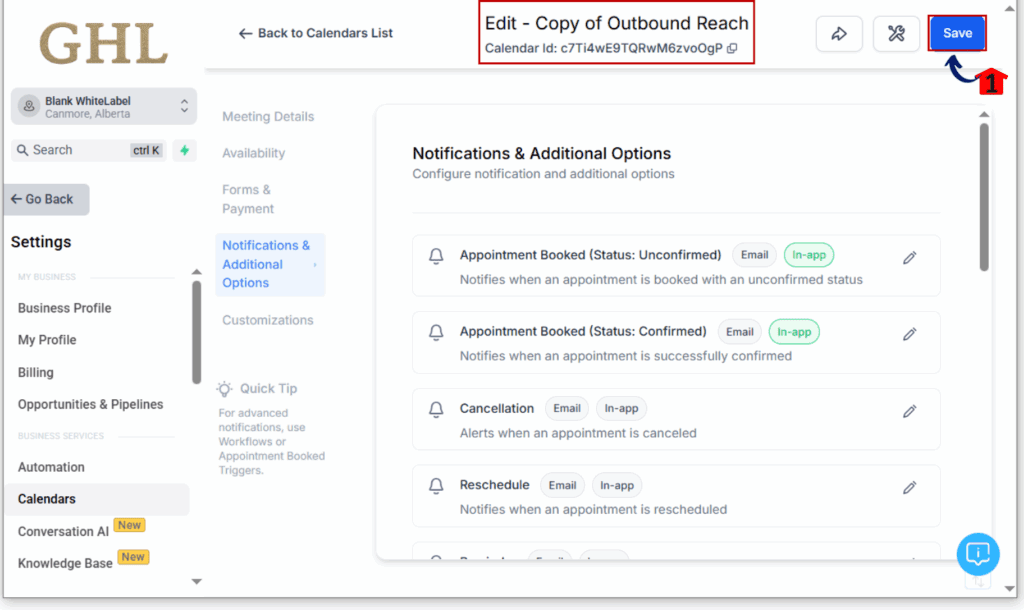Image resolution: width=1024 pixels, height=610 pixels.
Task: Click notifications panel scroll up arrow
Action: tap(984, 115)
